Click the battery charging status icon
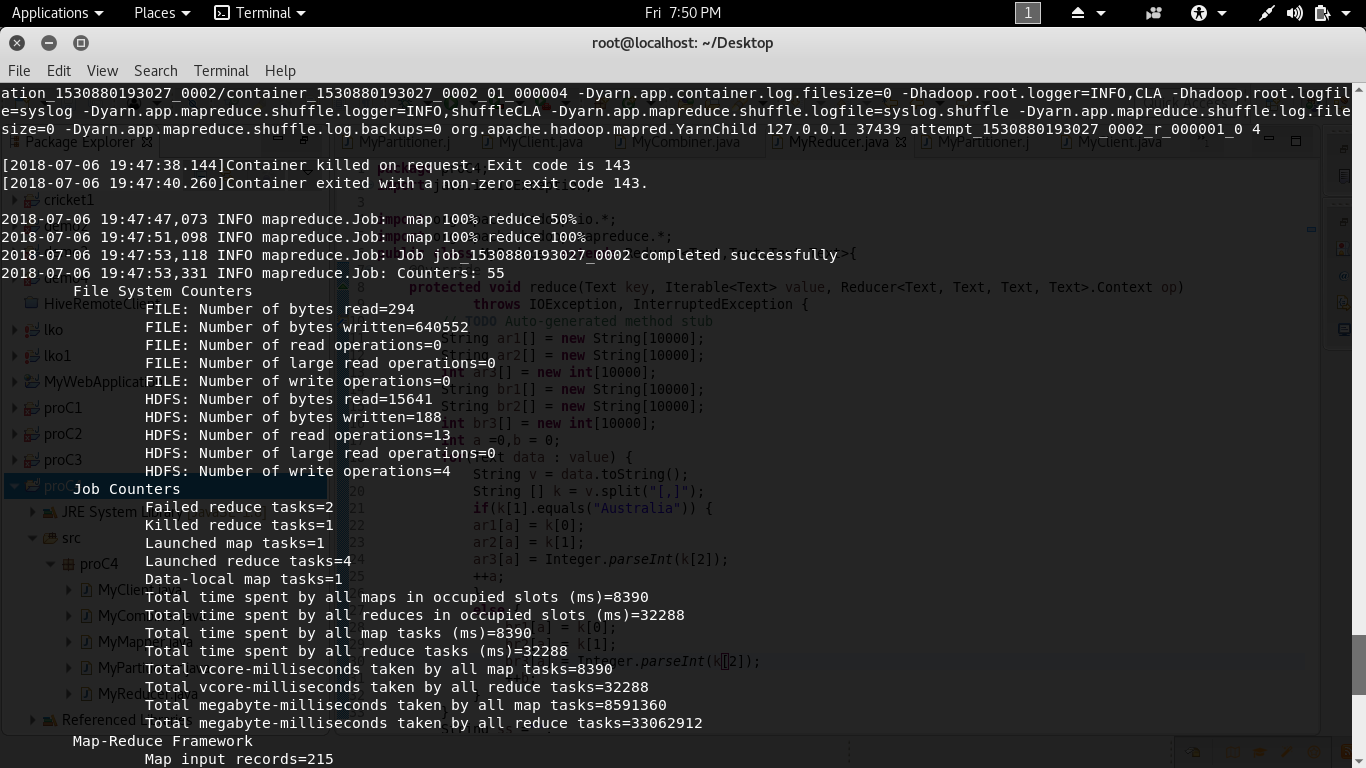This screenshot has width=1366, height=768. tap(1322, 13)
